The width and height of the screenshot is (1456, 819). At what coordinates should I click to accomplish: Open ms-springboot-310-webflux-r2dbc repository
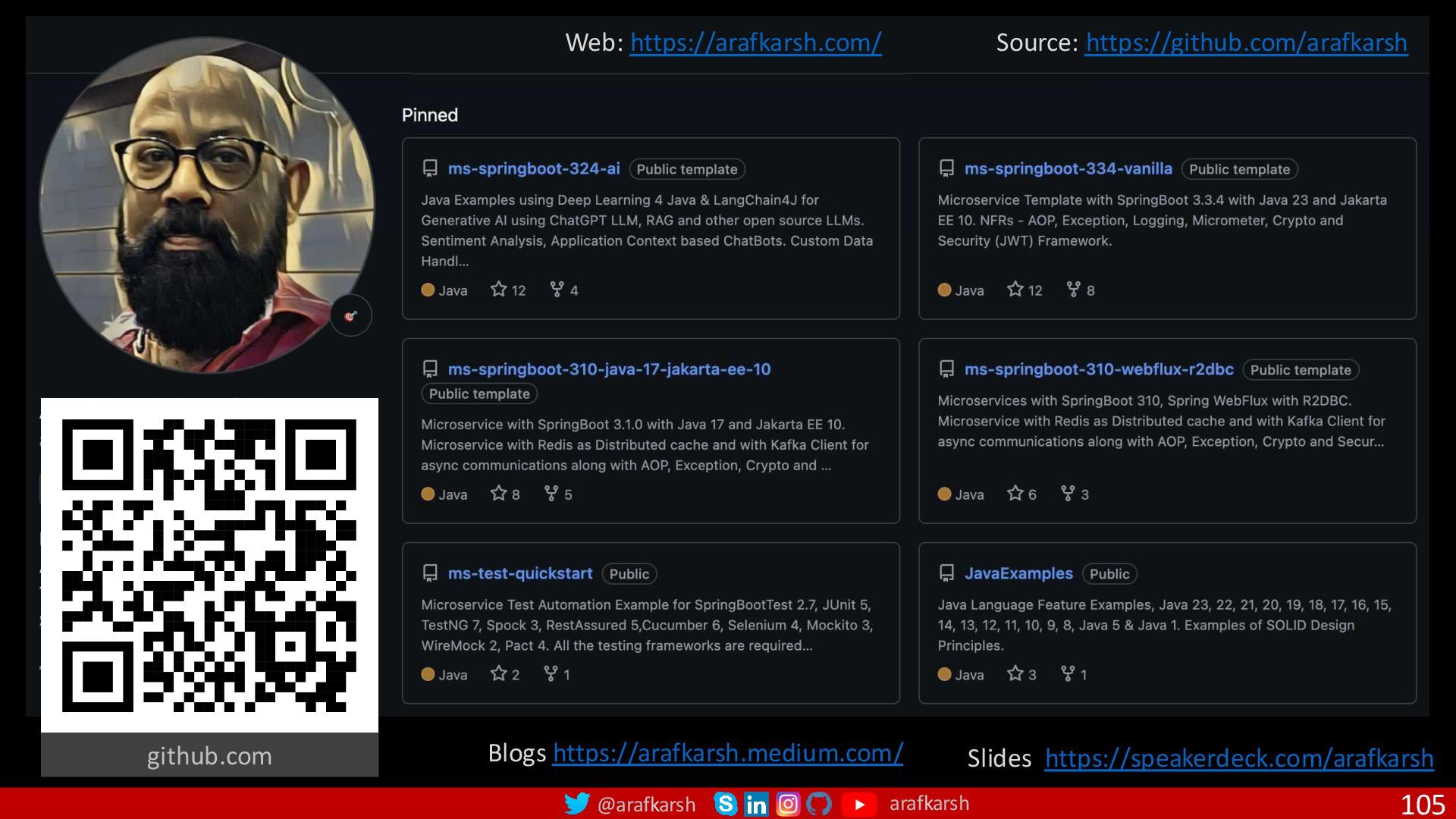coord(1099,369)
